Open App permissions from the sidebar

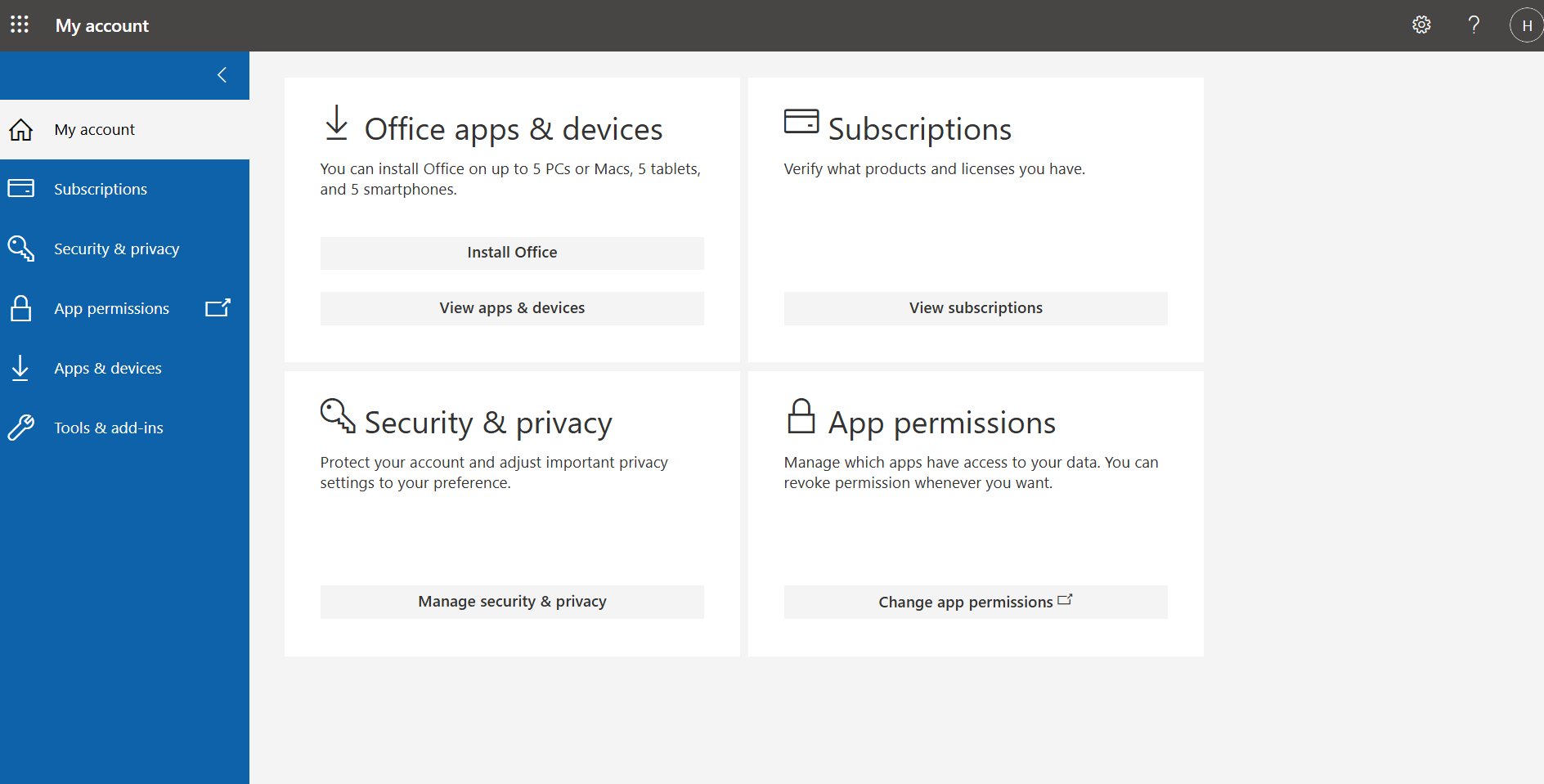124,308
